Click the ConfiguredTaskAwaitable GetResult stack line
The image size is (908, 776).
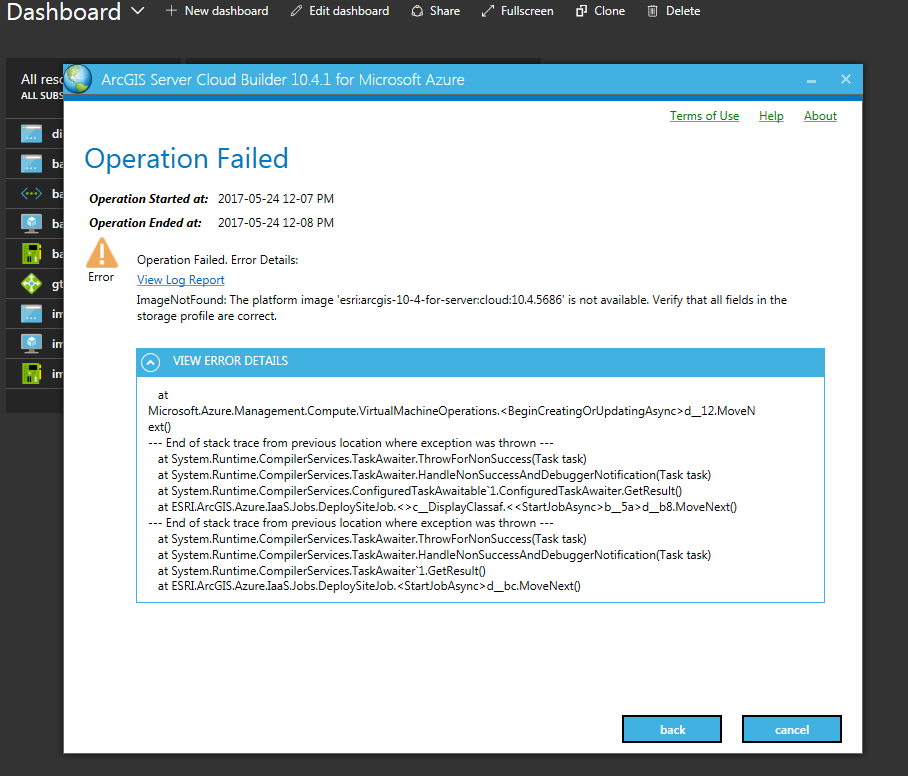[420, 491]
